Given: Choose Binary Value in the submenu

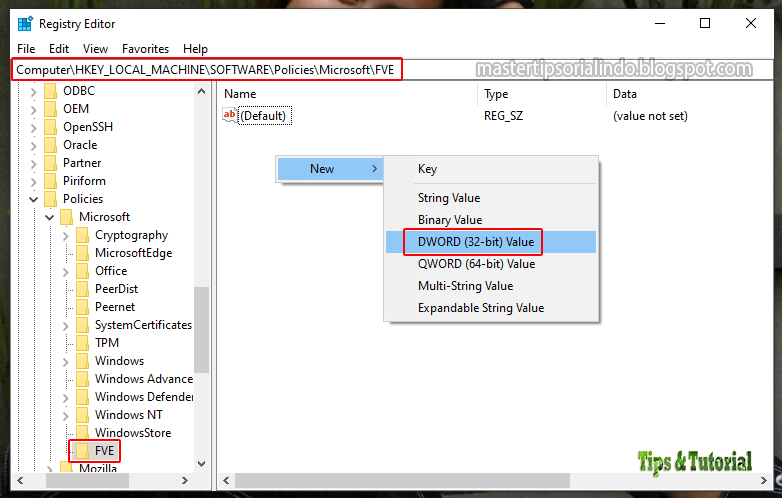Looking at the screenshot, I should point(491,220).
